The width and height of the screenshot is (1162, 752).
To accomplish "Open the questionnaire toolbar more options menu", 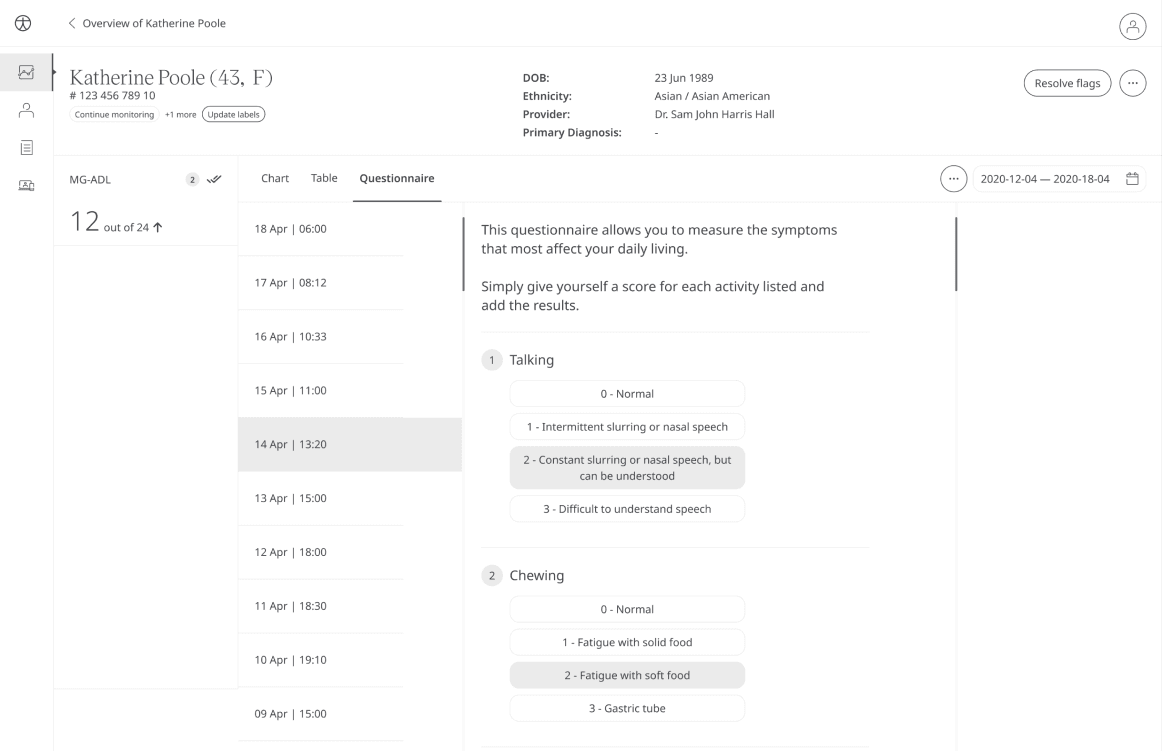I will pos(954,179).
